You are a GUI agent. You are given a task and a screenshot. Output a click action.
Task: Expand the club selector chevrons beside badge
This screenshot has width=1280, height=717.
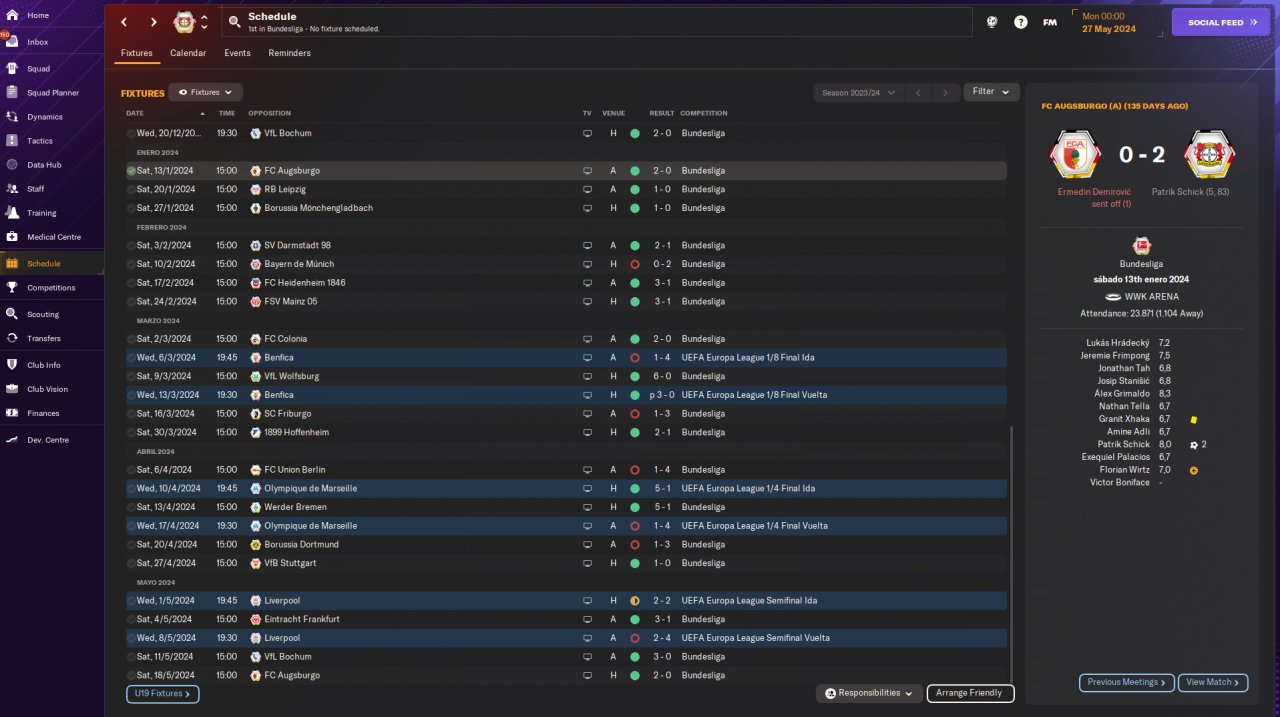[x=205, y=22]
